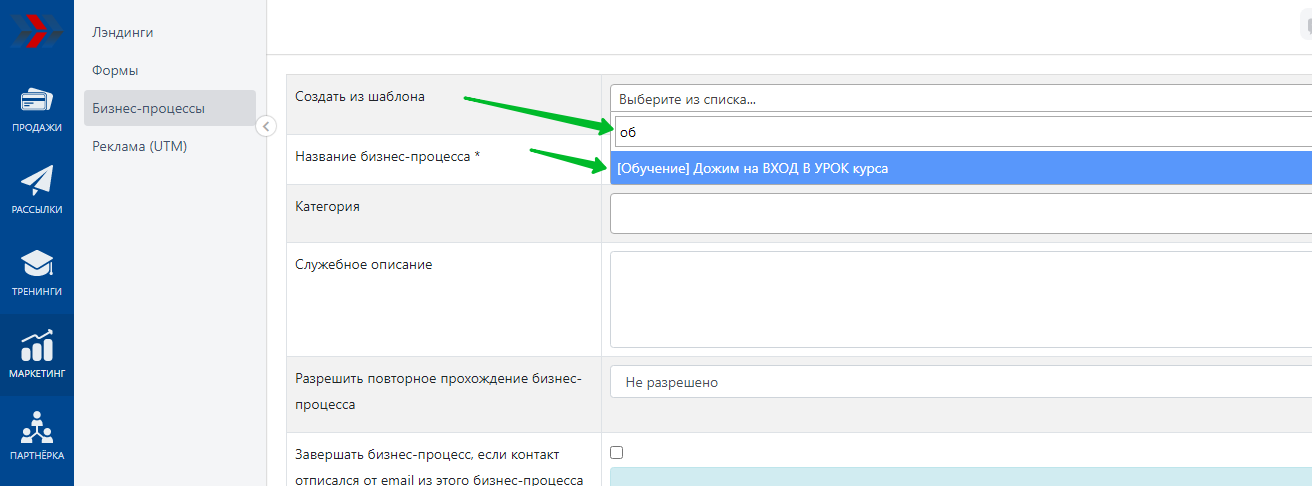Screen dimensions: 1312x486
Task: Select Бизнес-процессы menu item
Action: pyautogui.click(x=148, y=108)
